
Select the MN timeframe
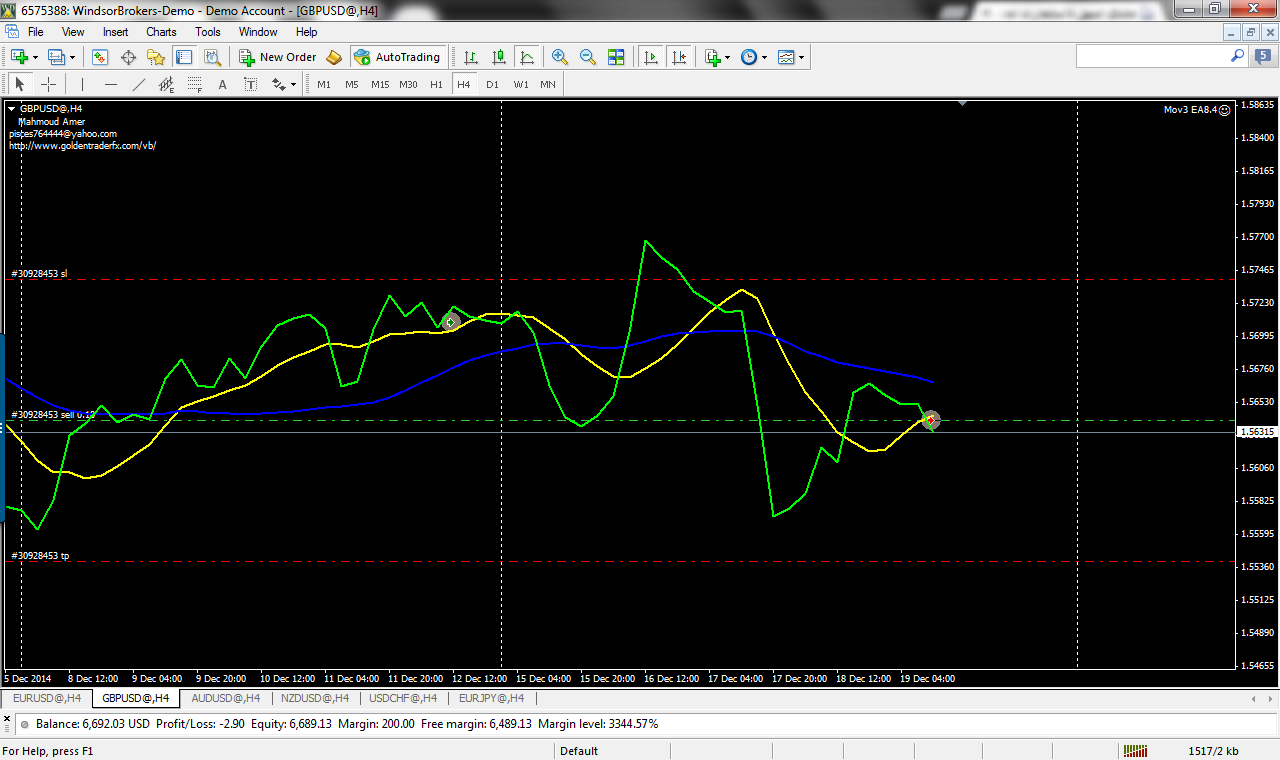point(548,84)
